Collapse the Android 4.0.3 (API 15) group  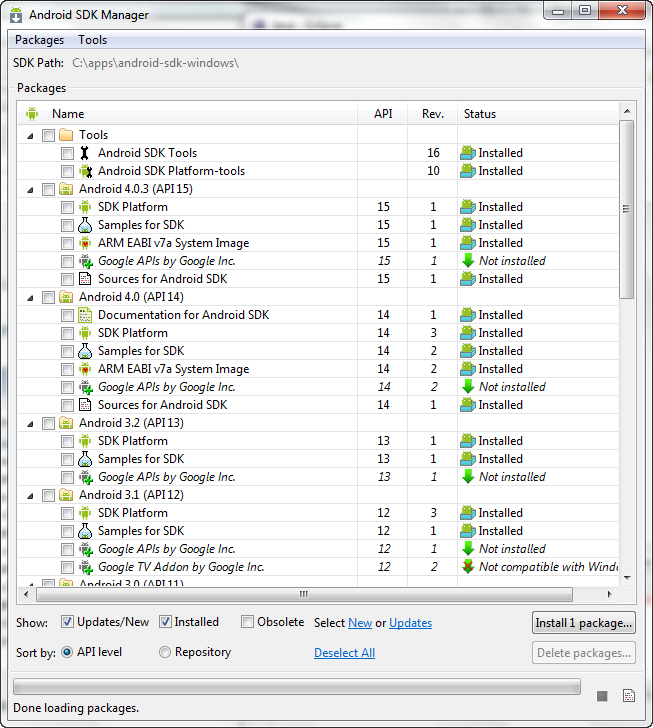(31, 190)
